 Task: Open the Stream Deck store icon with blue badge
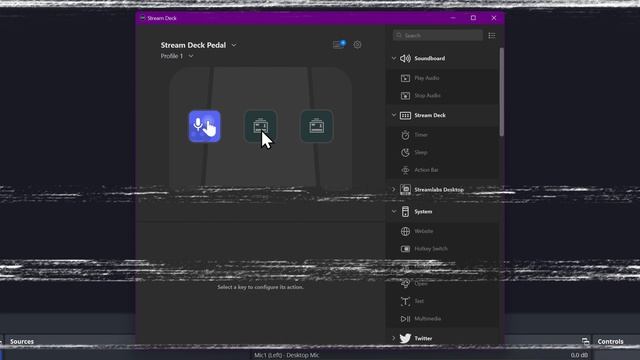tap(338, 44)
